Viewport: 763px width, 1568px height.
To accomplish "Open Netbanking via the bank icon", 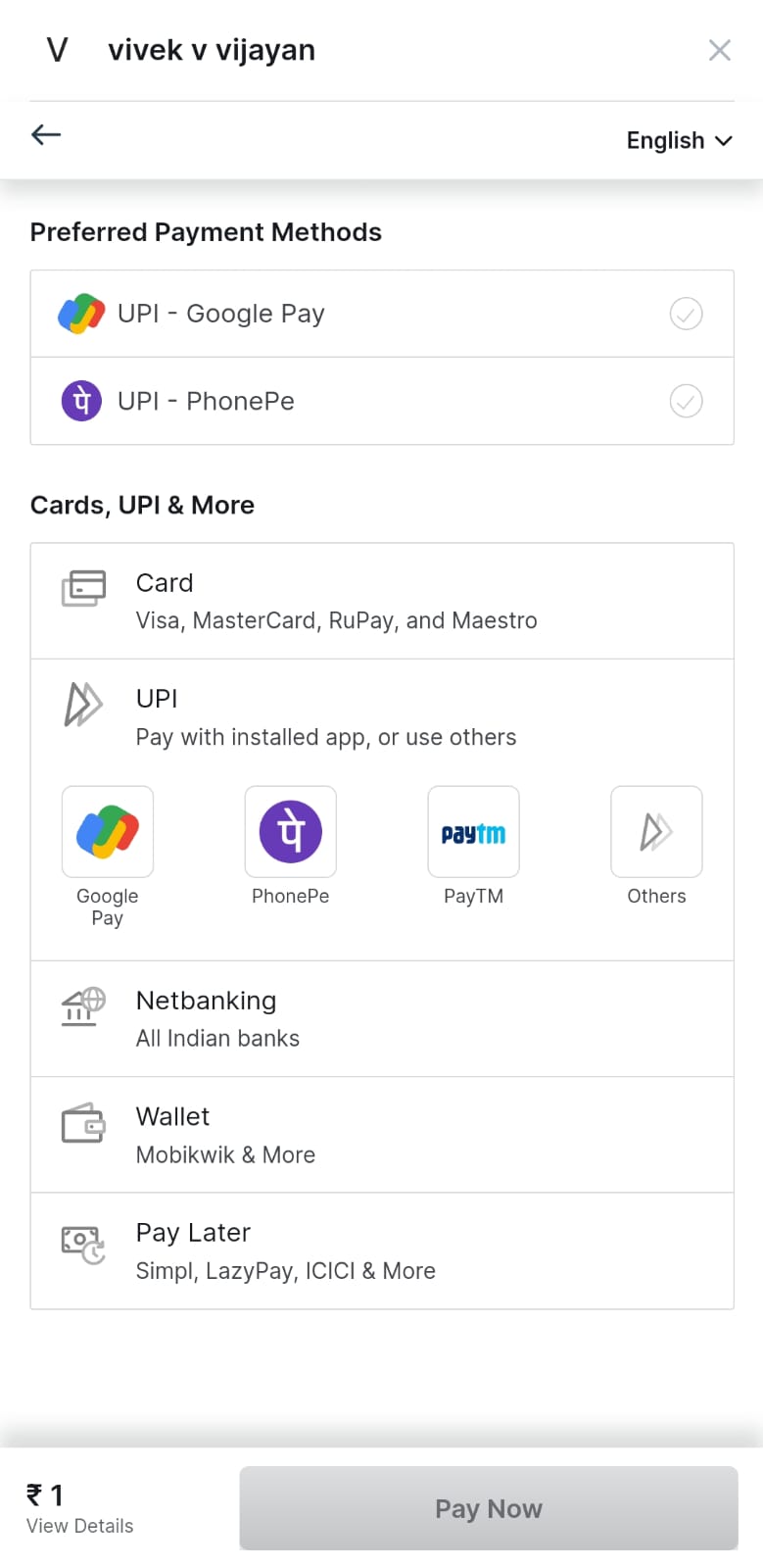I will 81,1006.
